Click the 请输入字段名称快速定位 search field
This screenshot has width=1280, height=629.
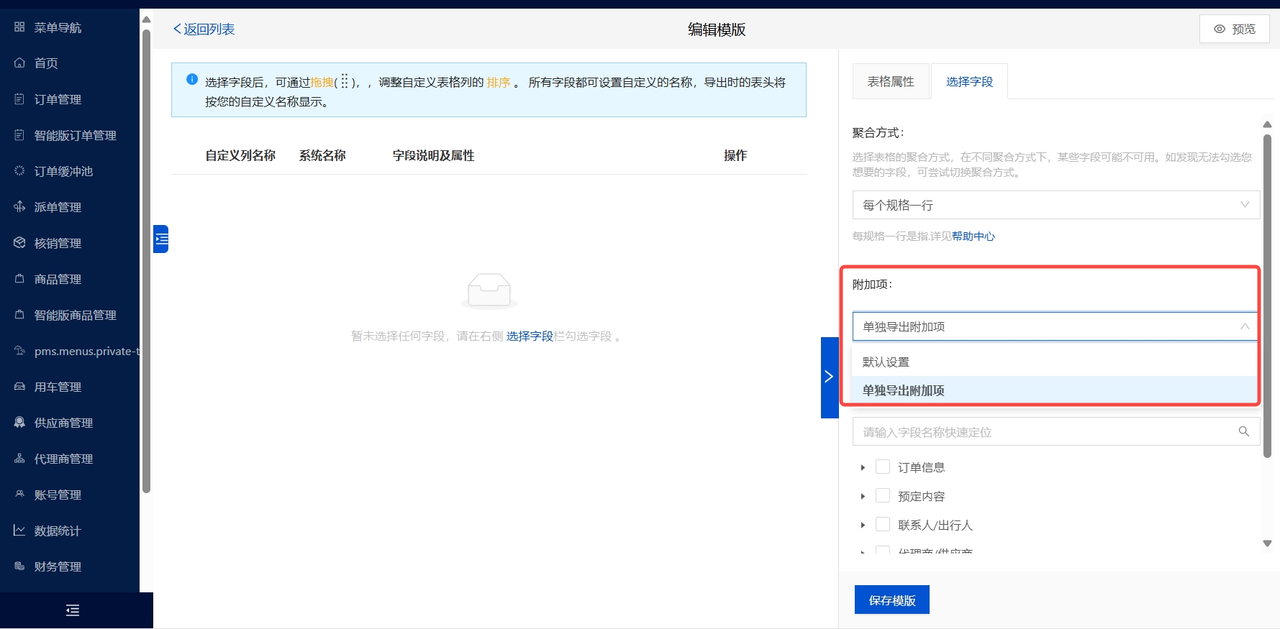coord(1040,432)
